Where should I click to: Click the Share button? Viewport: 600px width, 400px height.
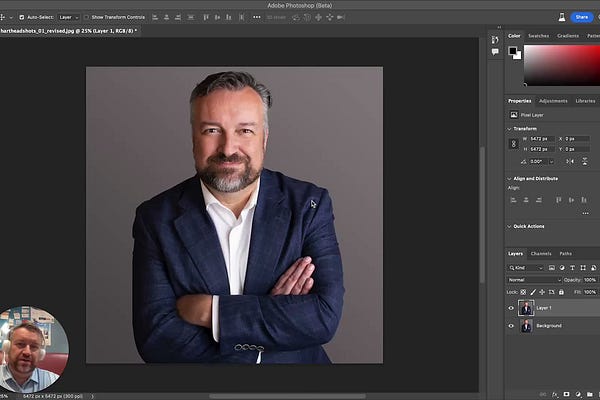click(582, 17)
